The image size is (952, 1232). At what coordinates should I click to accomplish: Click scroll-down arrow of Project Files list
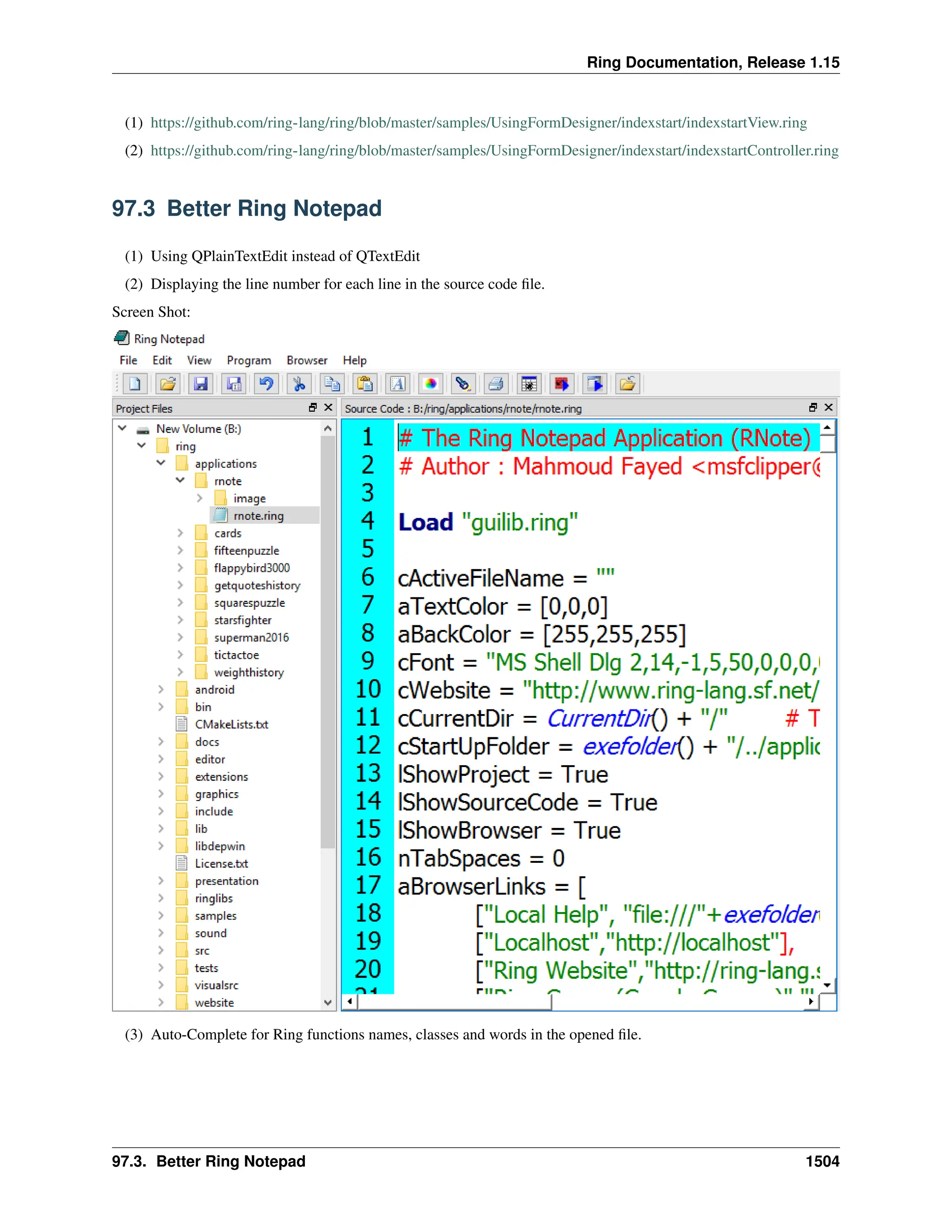[328, 1002]
